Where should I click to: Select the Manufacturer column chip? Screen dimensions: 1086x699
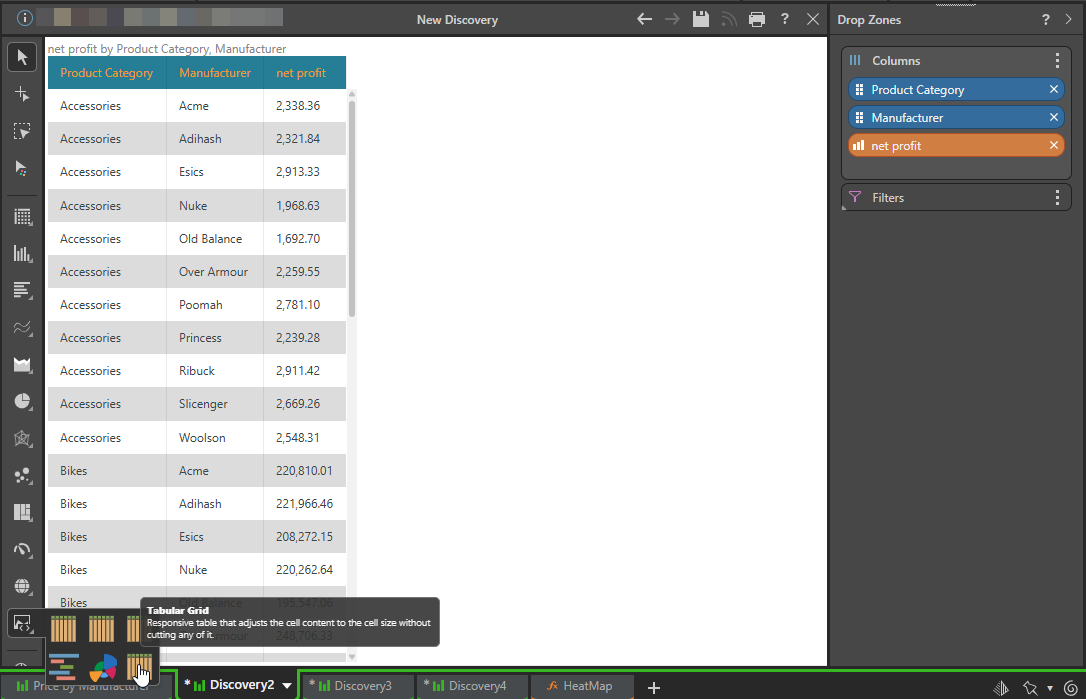point(956,117)
